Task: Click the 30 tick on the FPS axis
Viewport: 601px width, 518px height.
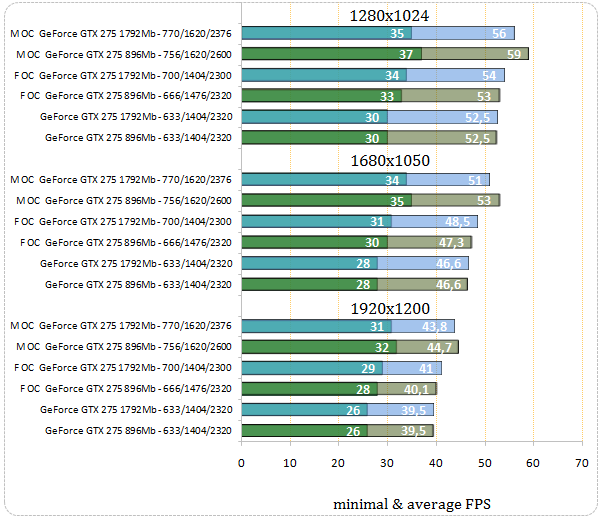Action: [387, 463]
